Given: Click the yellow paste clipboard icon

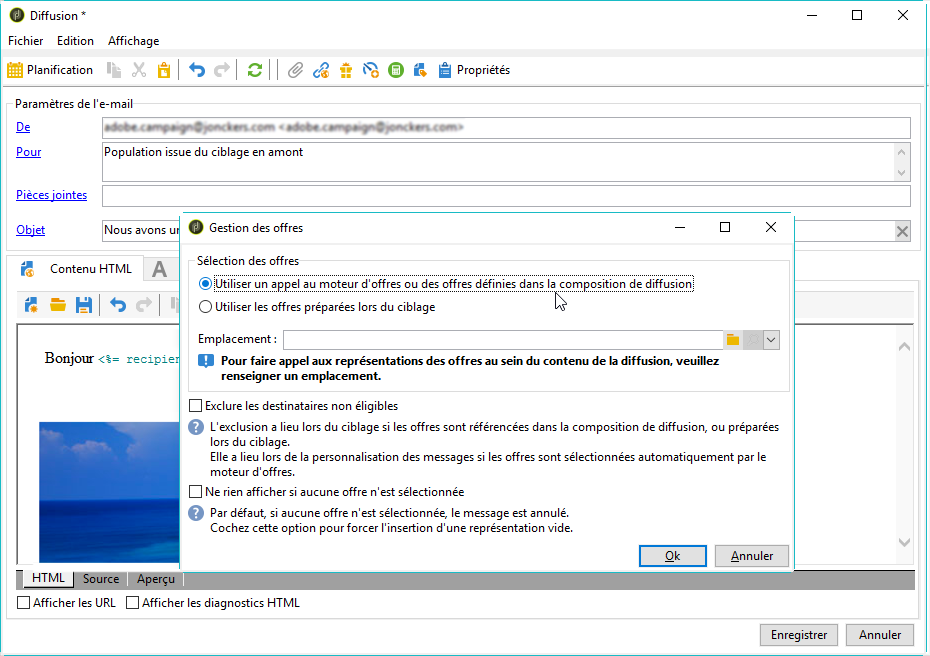Looking at the screenshot, I should point(164,70).
